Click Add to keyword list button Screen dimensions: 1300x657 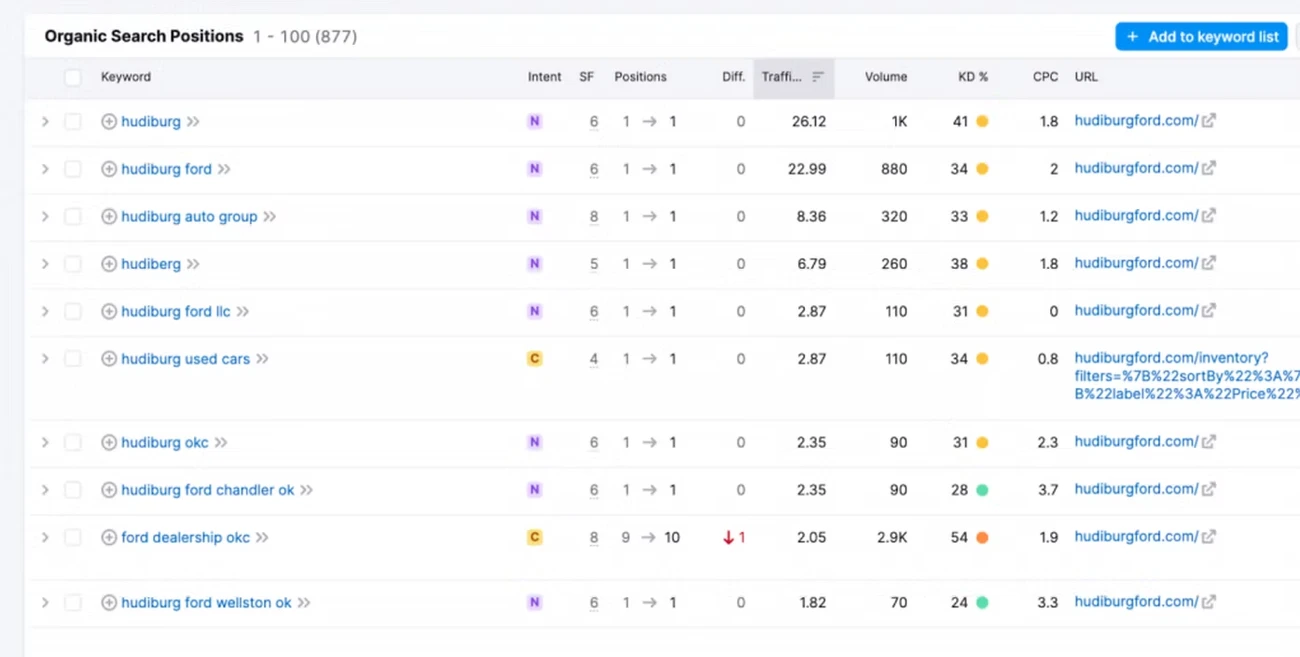point(1201,37)
